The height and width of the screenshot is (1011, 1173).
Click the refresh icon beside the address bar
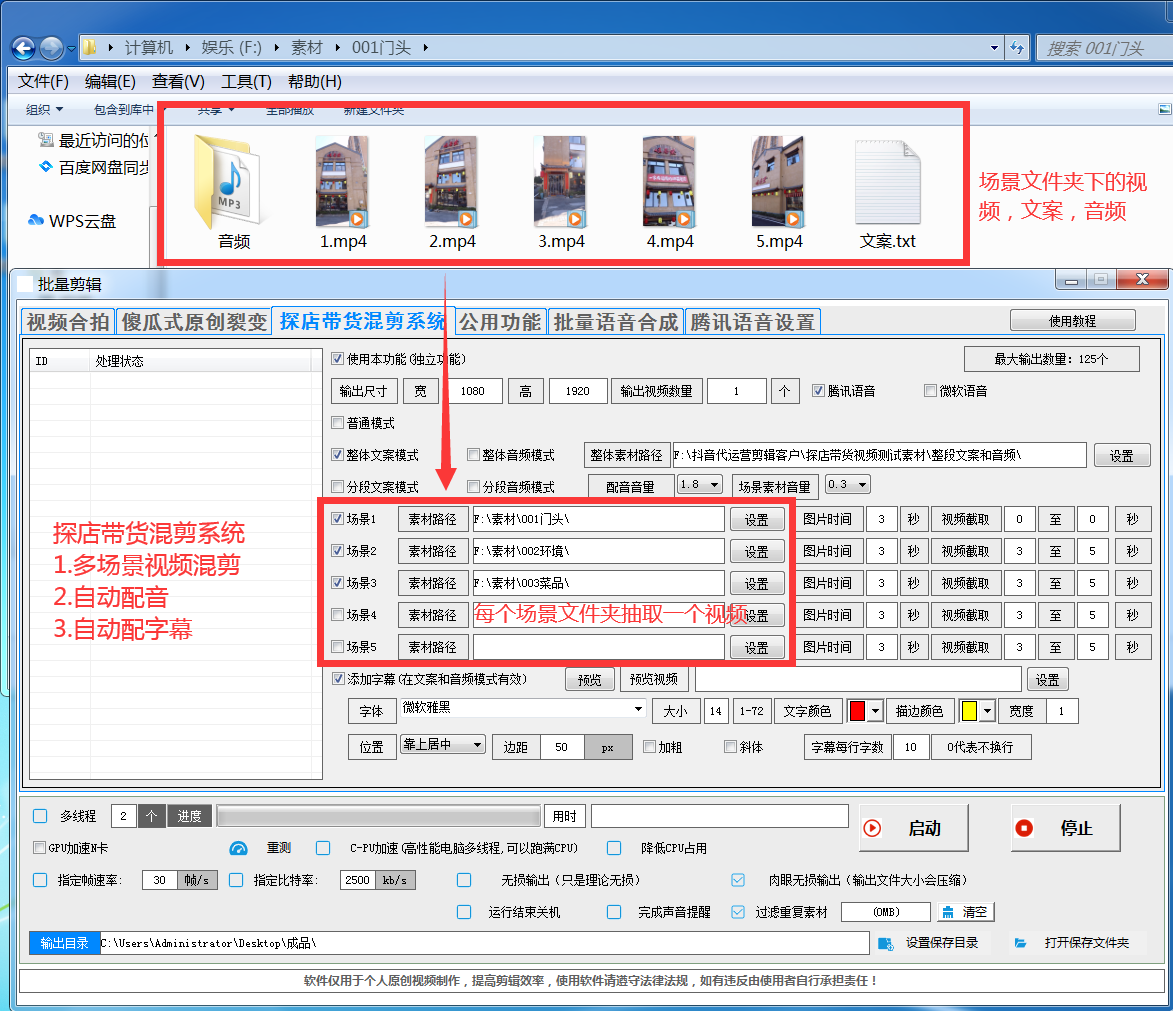[x=1017, y=47]
